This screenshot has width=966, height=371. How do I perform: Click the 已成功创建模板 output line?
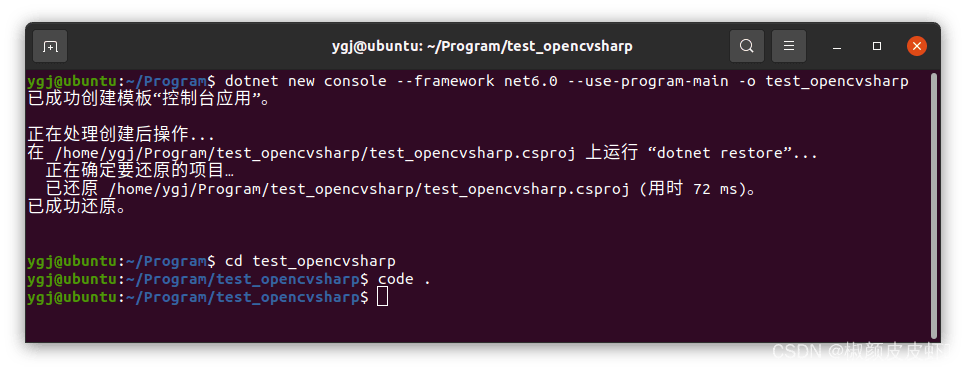click(x=149, y=99)
